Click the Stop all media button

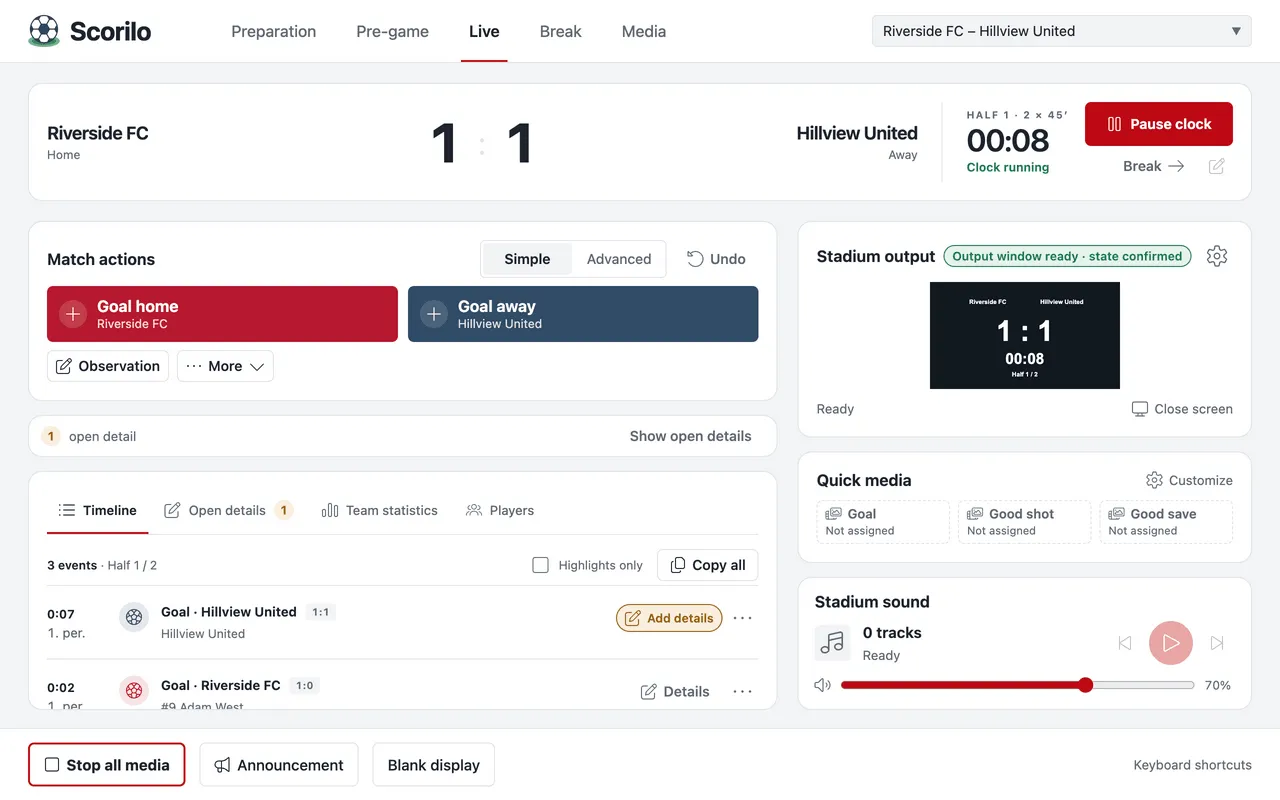107,765
